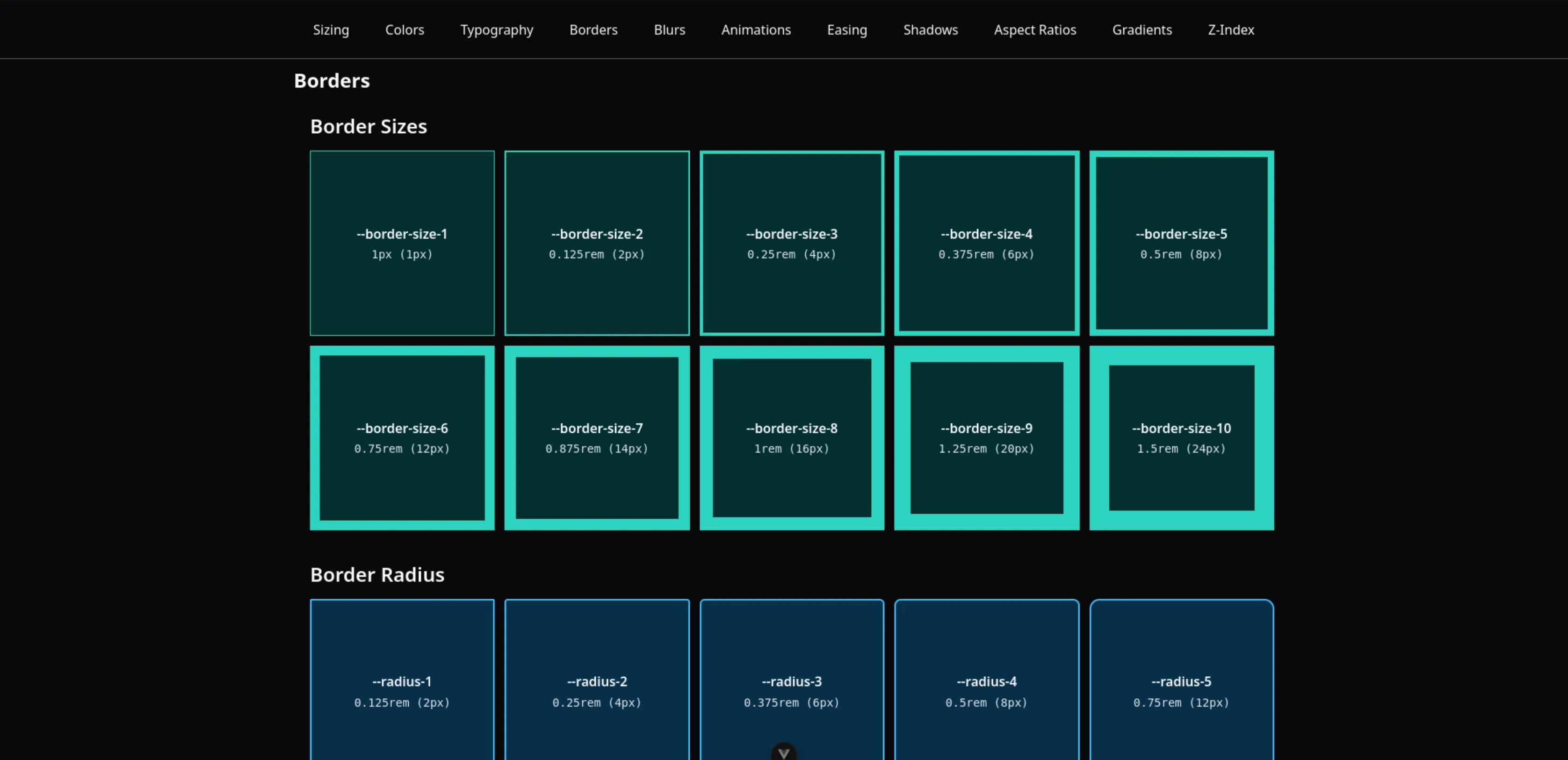Click the Borders page heading
The width and height of the screenshot is (1568, 760).
click(332, 81)
